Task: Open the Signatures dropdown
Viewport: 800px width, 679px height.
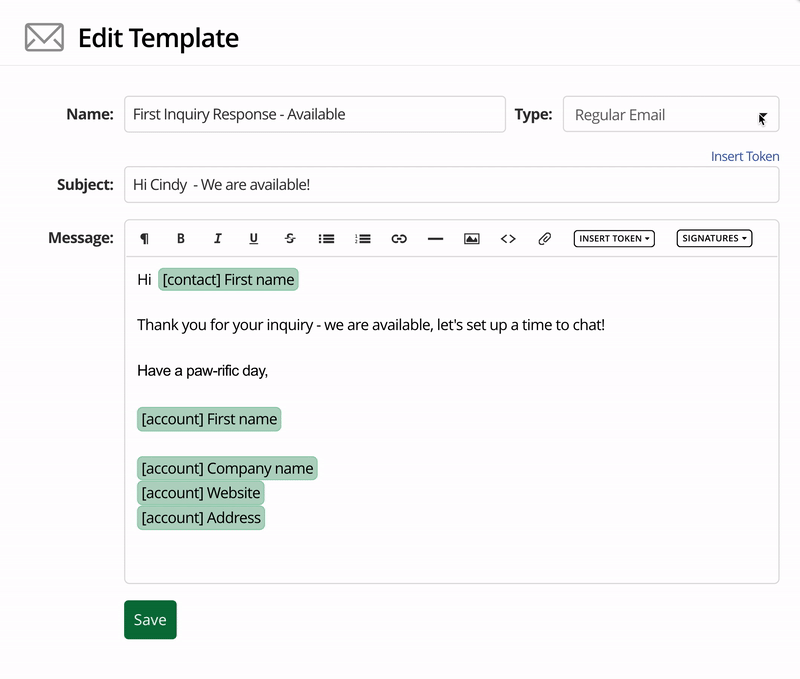Action: pyautogui.click(x=714, y=239)
